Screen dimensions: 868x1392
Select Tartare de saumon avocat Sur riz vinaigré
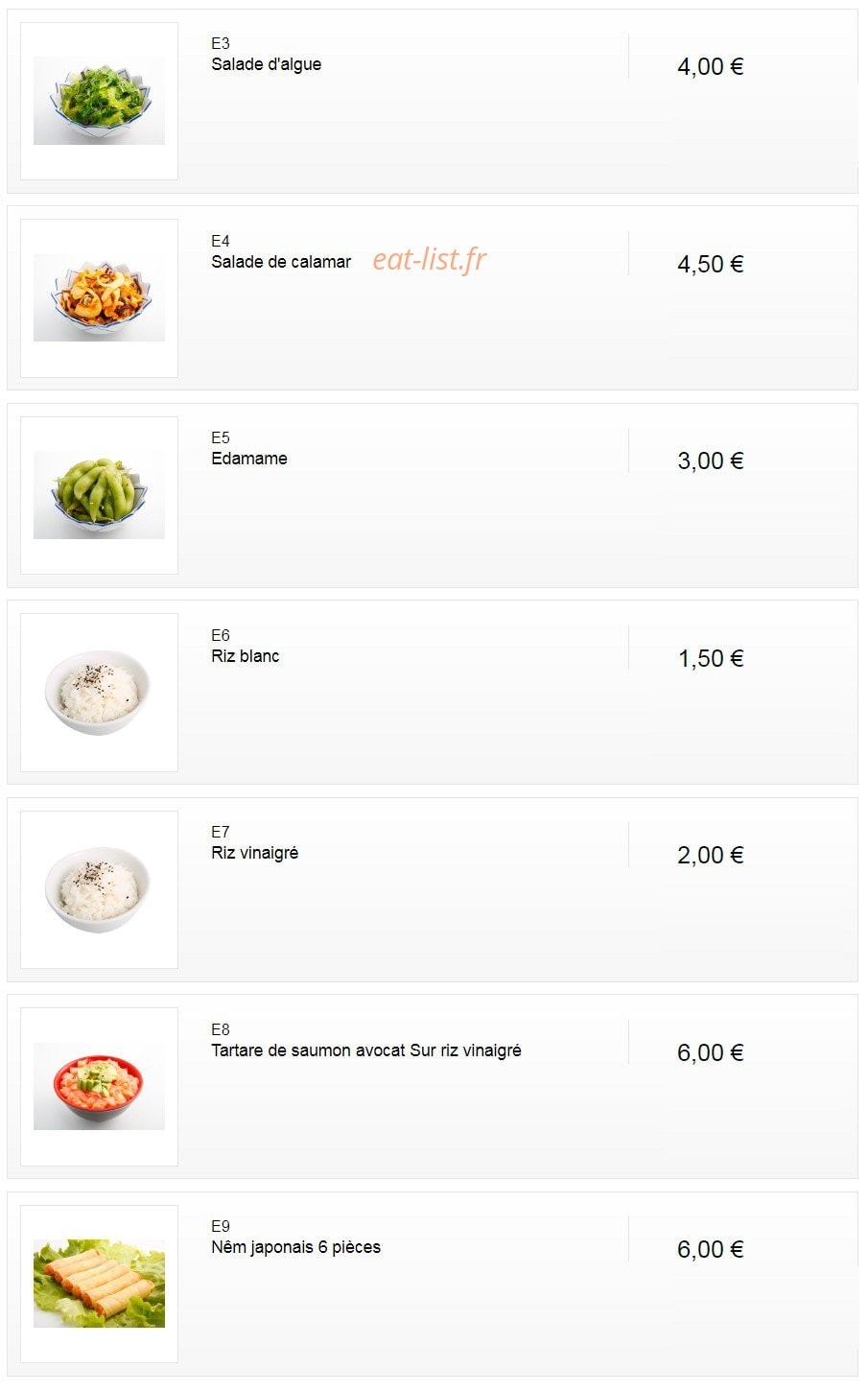tap(366, 1050)
